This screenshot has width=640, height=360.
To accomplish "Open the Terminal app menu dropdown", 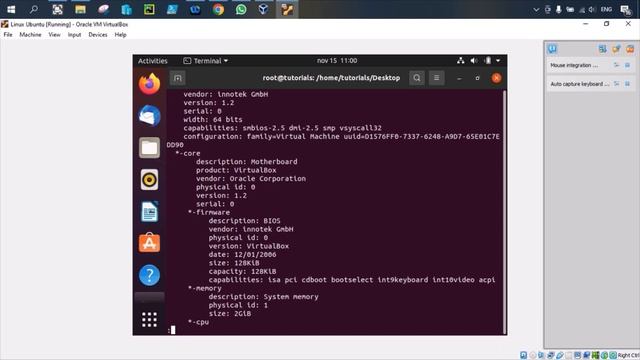I will pos(206,61).
